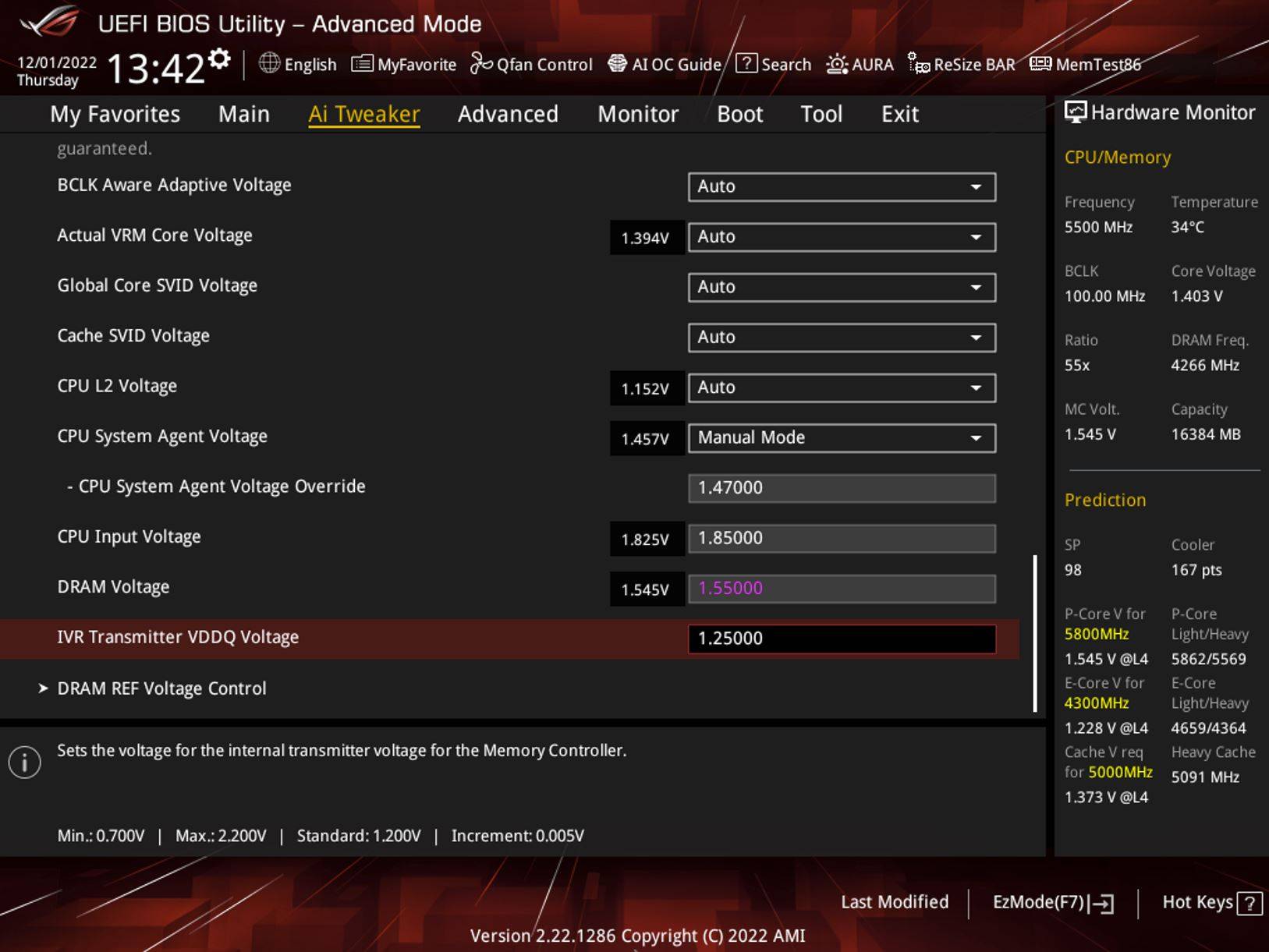Viewport: 1269px width, 952px height.
Task: Open the BCLK Aware Adaptive Voltage dropdown
Action: point(842,186)
